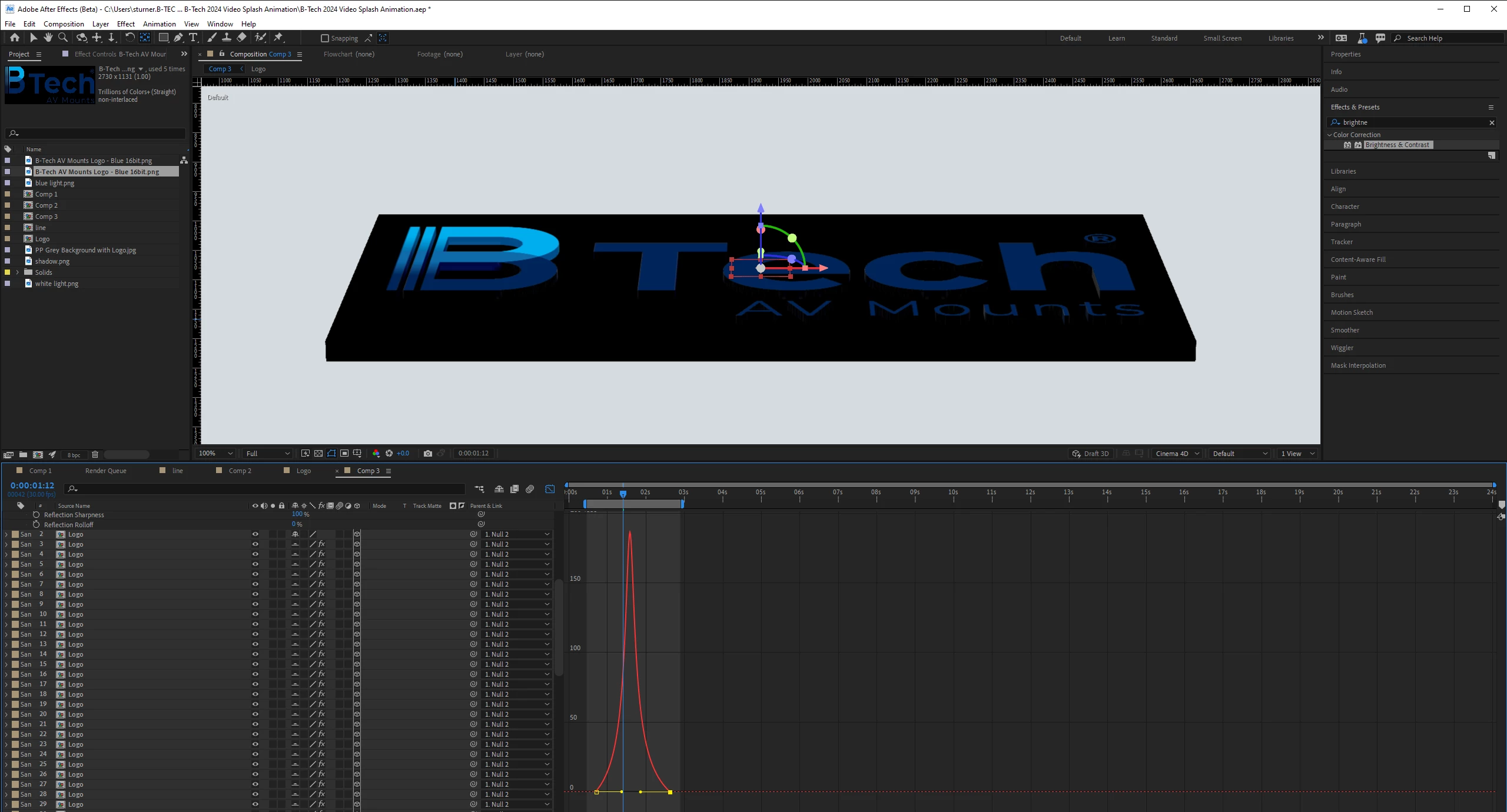The image size is (1507, 812).
Task: Open the Animation menu
Action: coord(159,24)
